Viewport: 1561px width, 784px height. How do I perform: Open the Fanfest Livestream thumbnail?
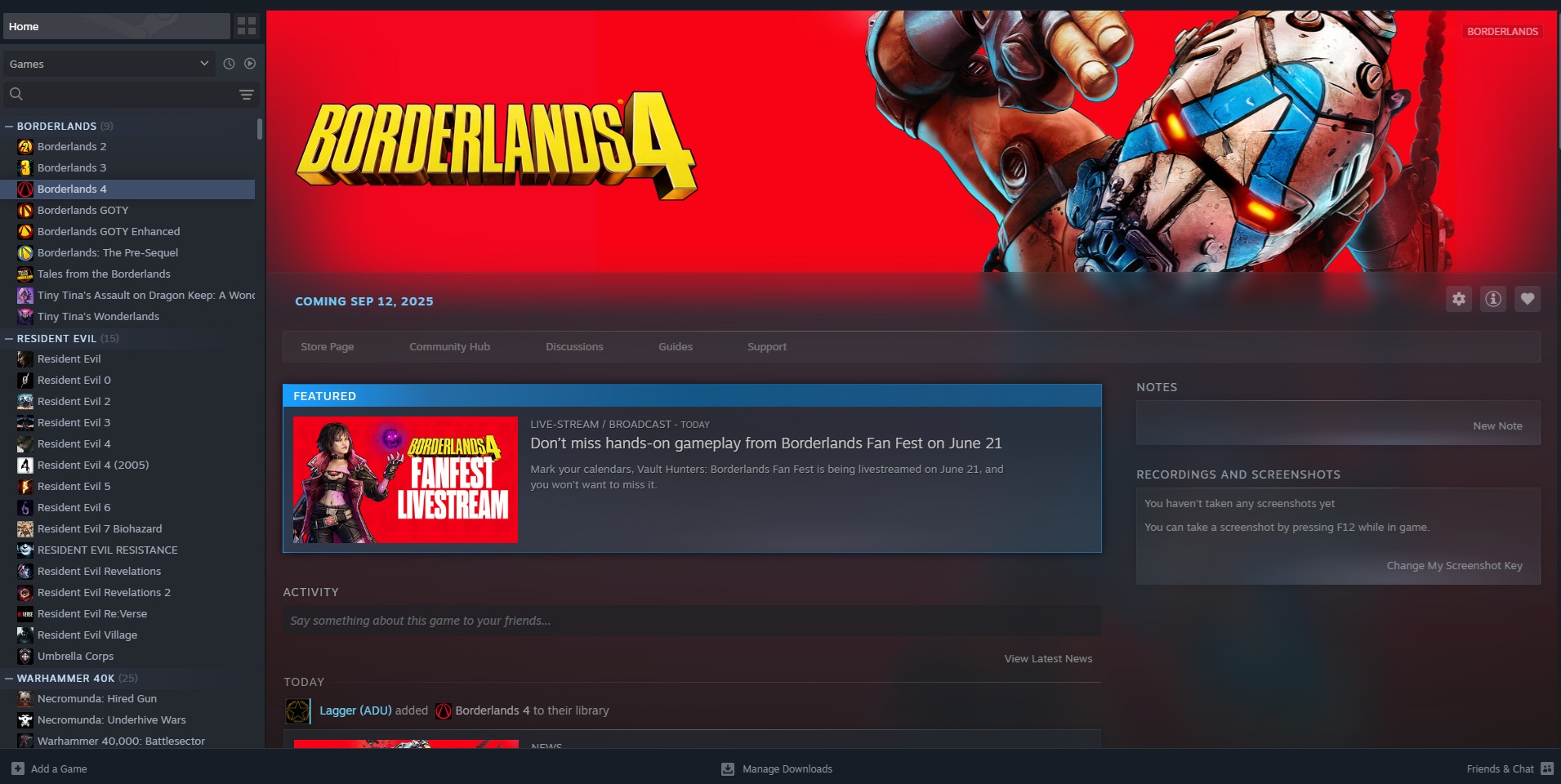click(x=405, y=479)
